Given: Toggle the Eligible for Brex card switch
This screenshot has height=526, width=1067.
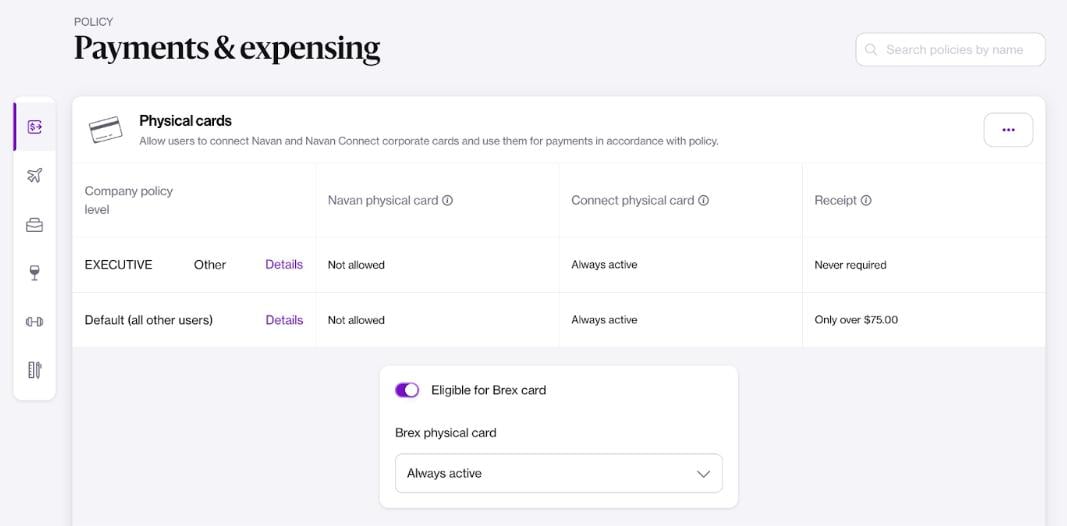Looking at the screenshot, I should 407,390.
